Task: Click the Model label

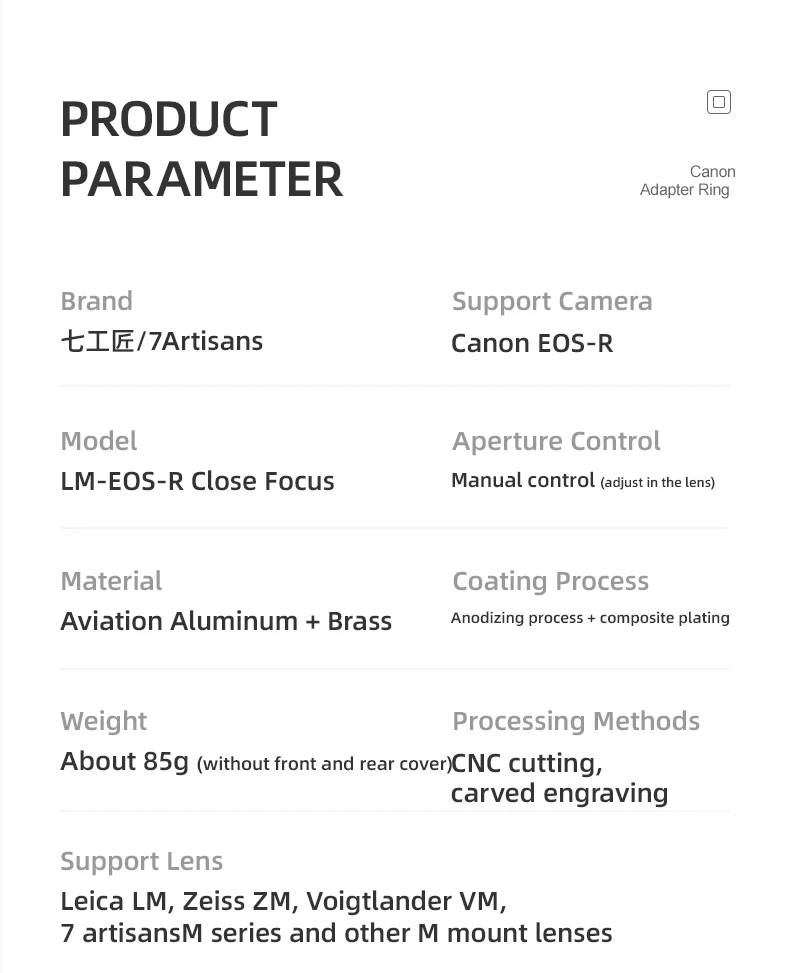Action: [x=99, y=441]
